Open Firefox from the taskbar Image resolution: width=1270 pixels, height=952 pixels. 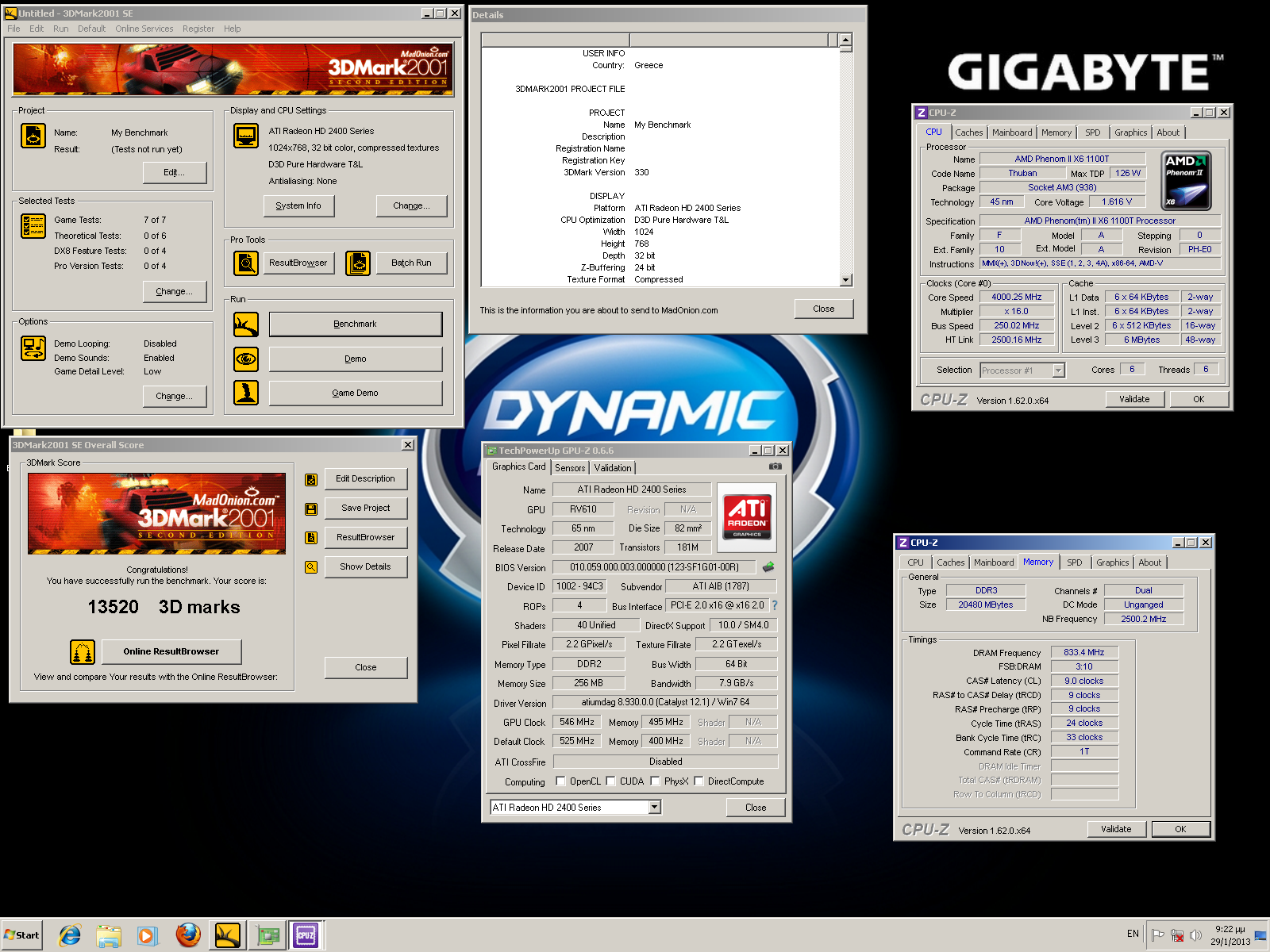(x=188, y=936)
